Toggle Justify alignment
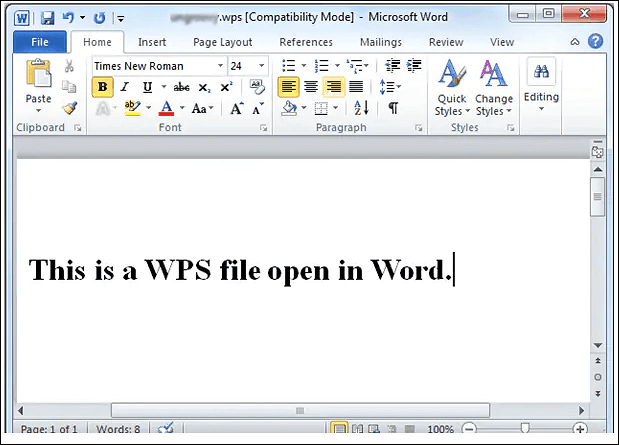Viewport: 619px width, 445px height. click(x=356, y=87)
